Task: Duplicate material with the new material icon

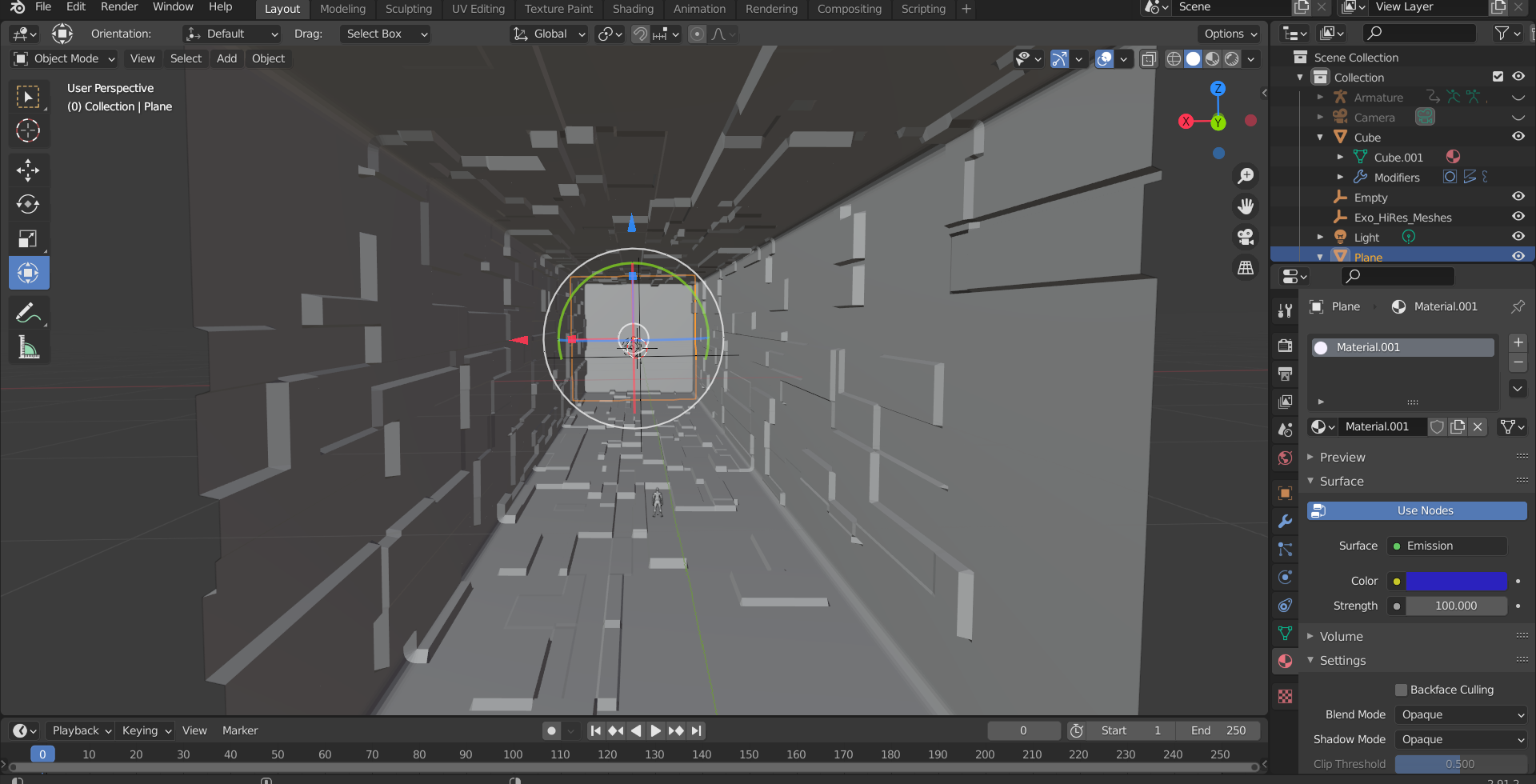Action: pyautogui.click(x=1458, y=426)
